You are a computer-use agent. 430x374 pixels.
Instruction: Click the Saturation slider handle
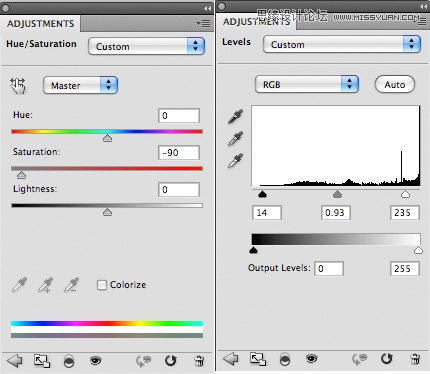pos(21,175)
